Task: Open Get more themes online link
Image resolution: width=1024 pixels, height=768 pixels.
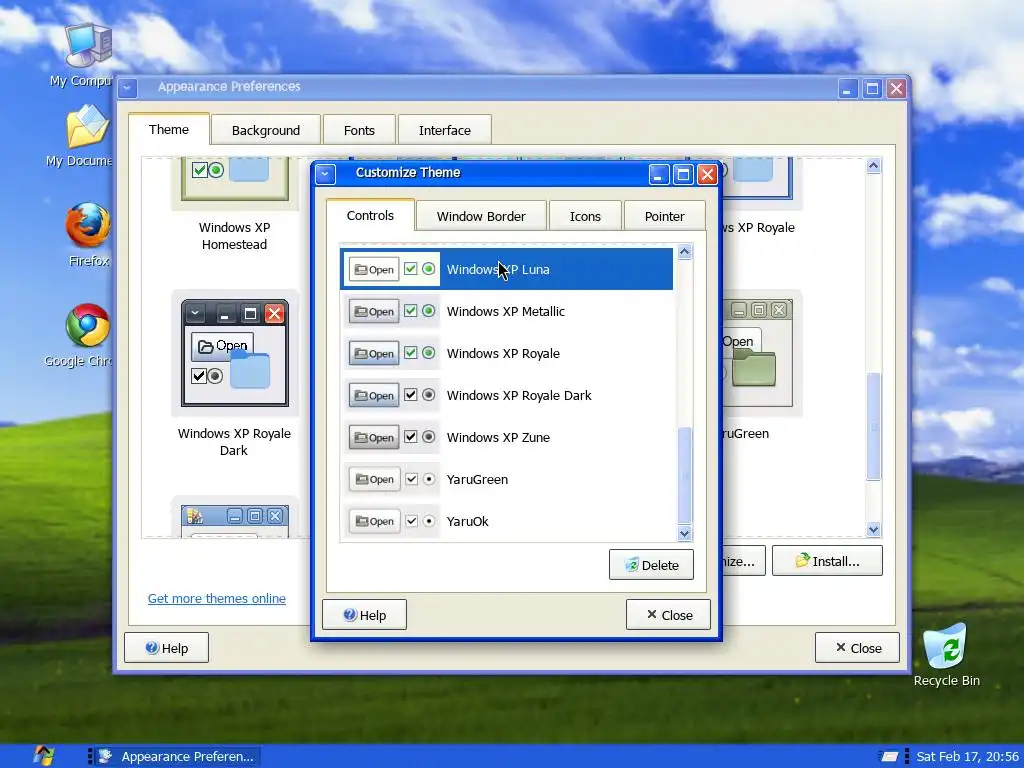Action: click(217, 598)
